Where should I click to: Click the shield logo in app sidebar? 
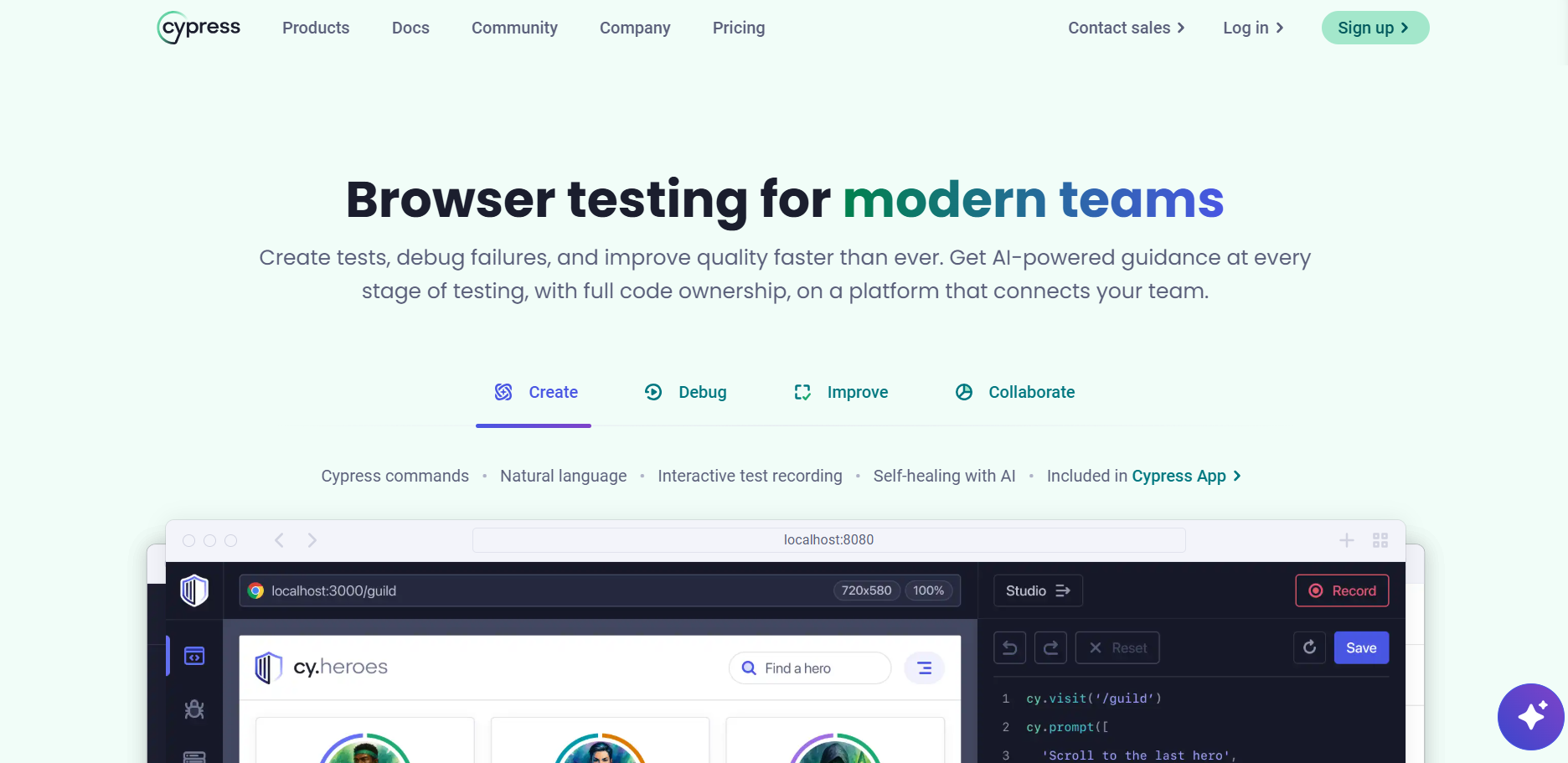(x=194, y=590)
